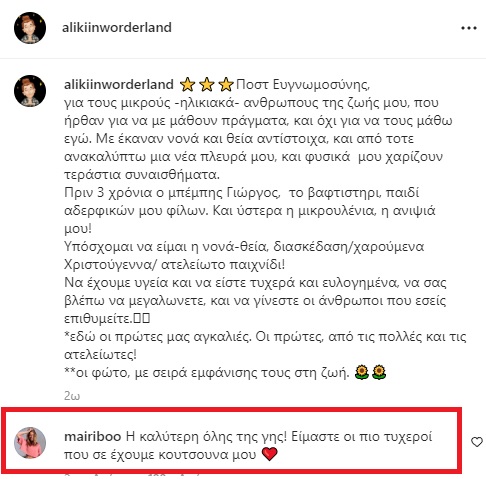Viewport: 486px width, 479px height.
Task: Click the caption author's profile picture
Action: point(30,91)
